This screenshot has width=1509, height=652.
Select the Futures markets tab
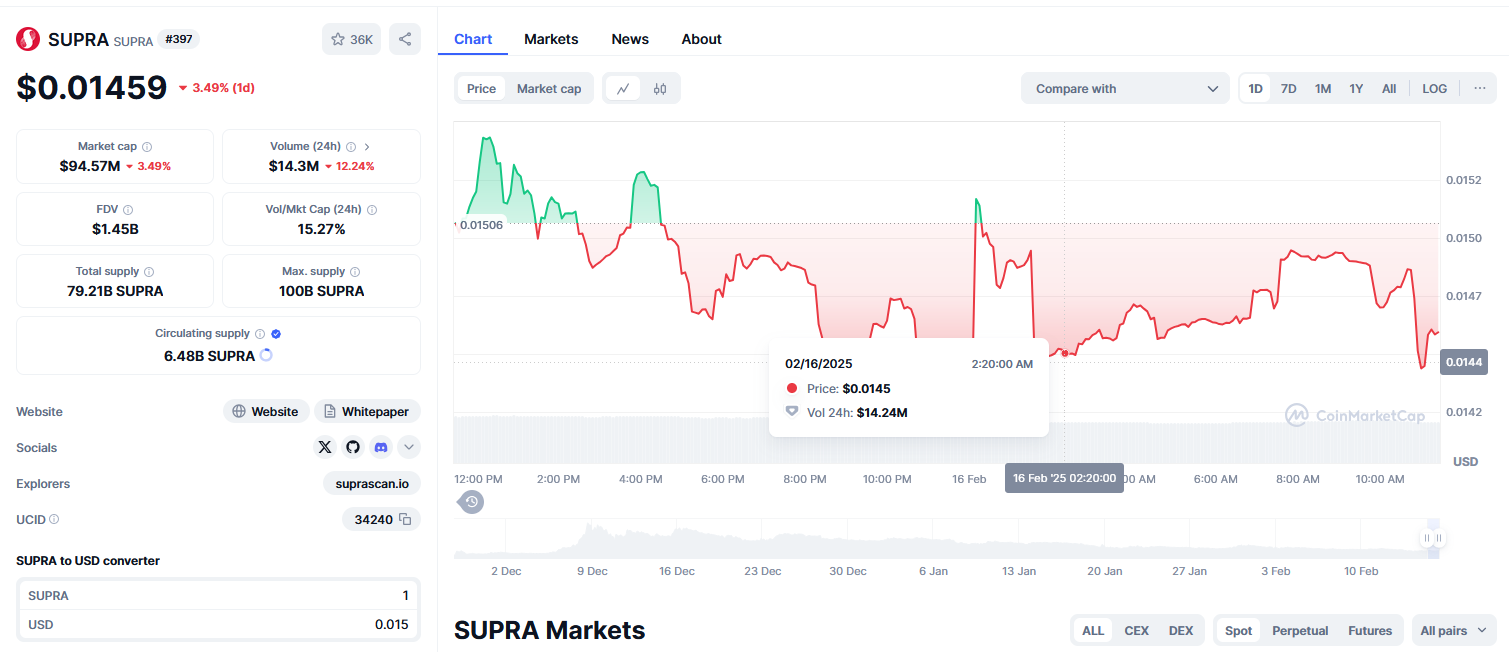click(x=1370, y=630)
